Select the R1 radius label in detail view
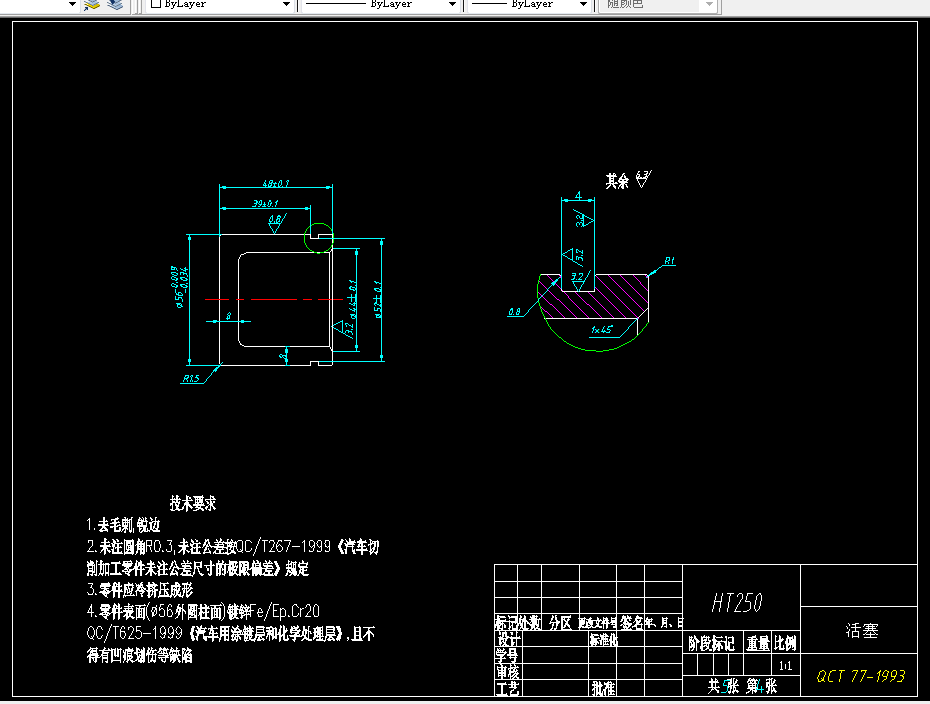930x704 pixels. tap(669, 260)
